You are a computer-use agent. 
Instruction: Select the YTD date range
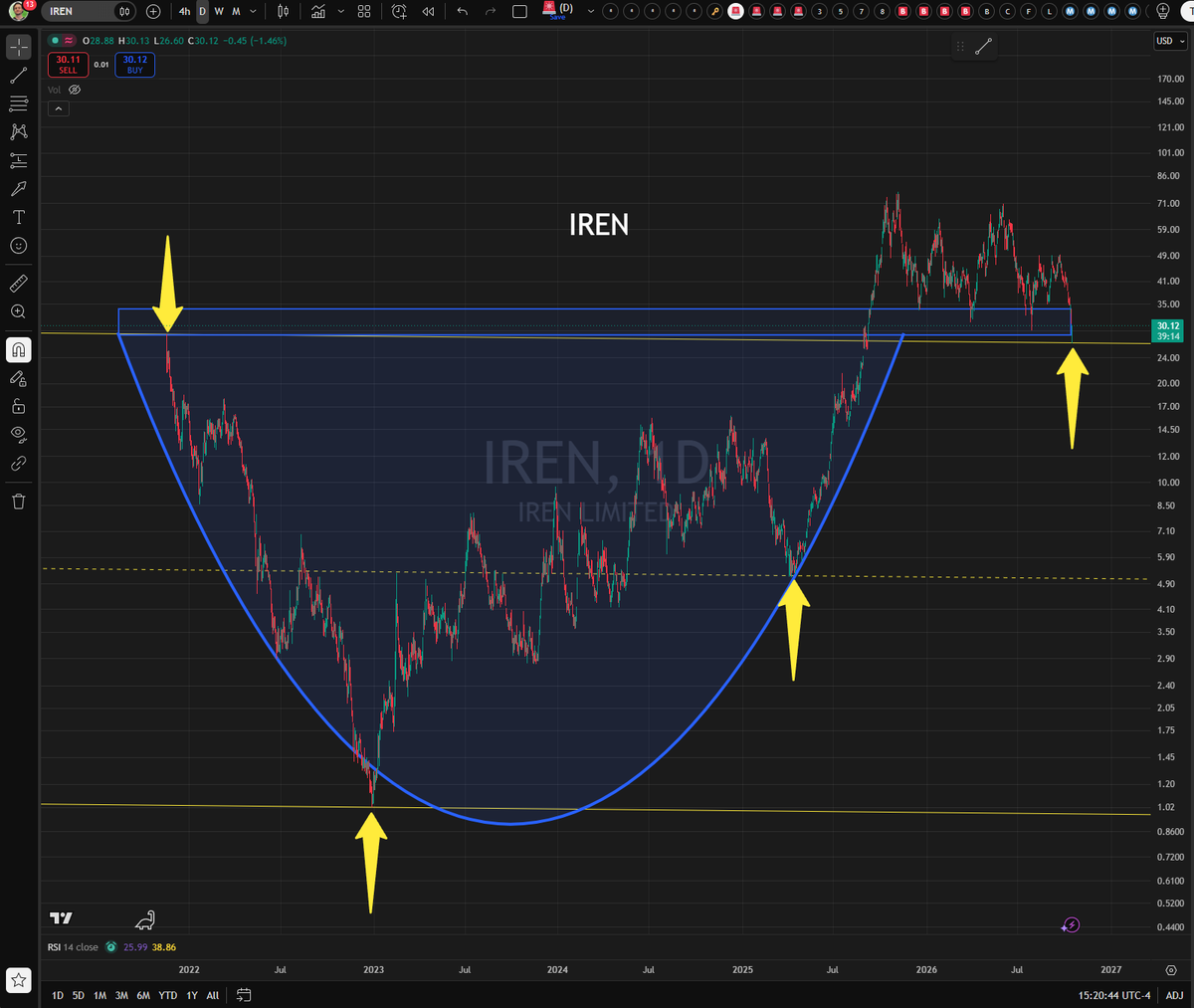(168, 995)
